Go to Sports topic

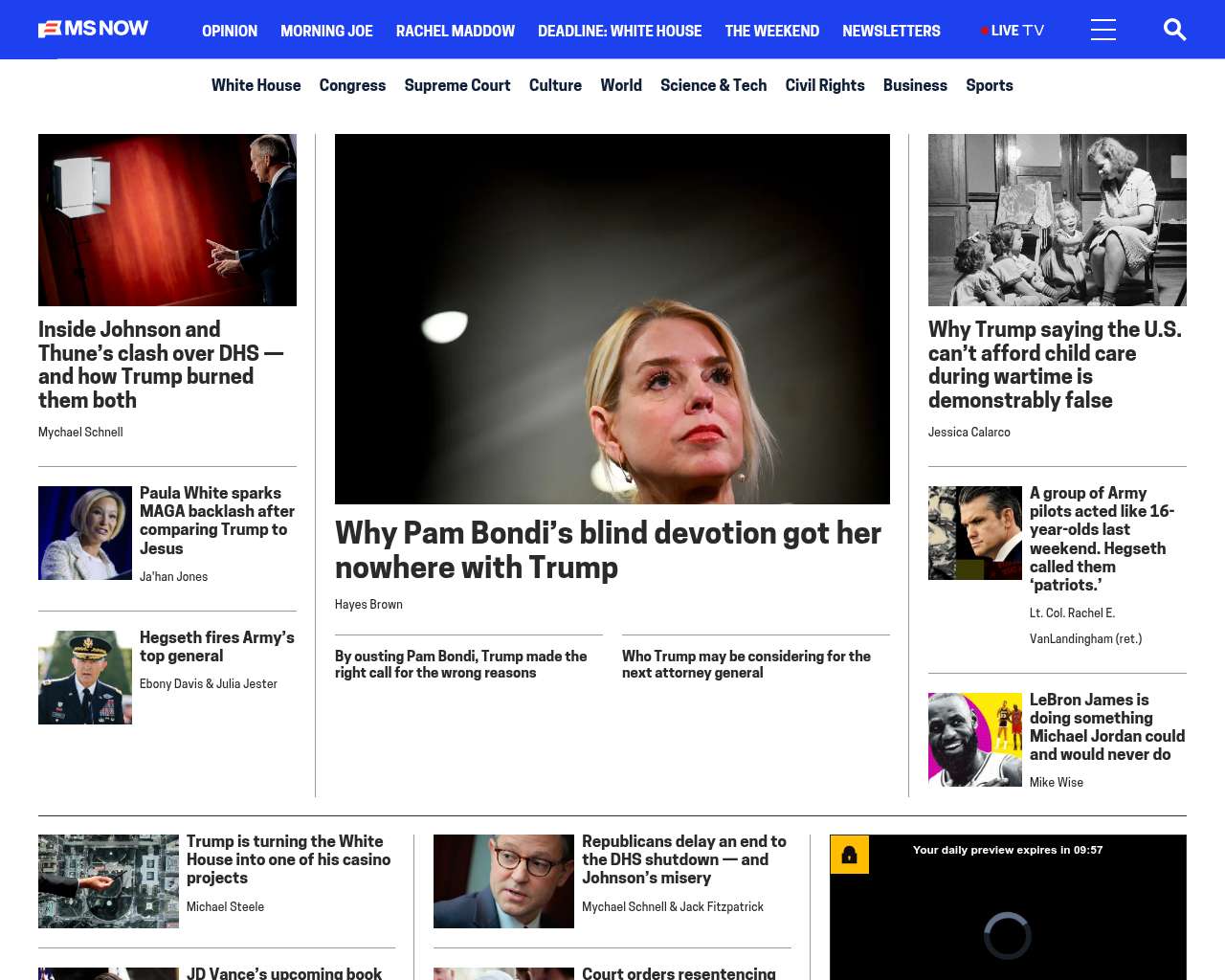point(990,85)
